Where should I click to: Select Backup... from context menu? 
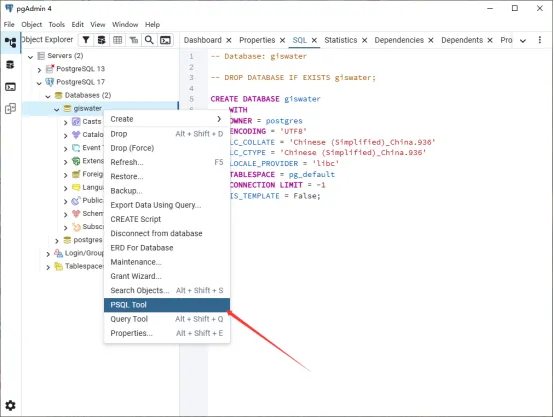click(167, 191)
